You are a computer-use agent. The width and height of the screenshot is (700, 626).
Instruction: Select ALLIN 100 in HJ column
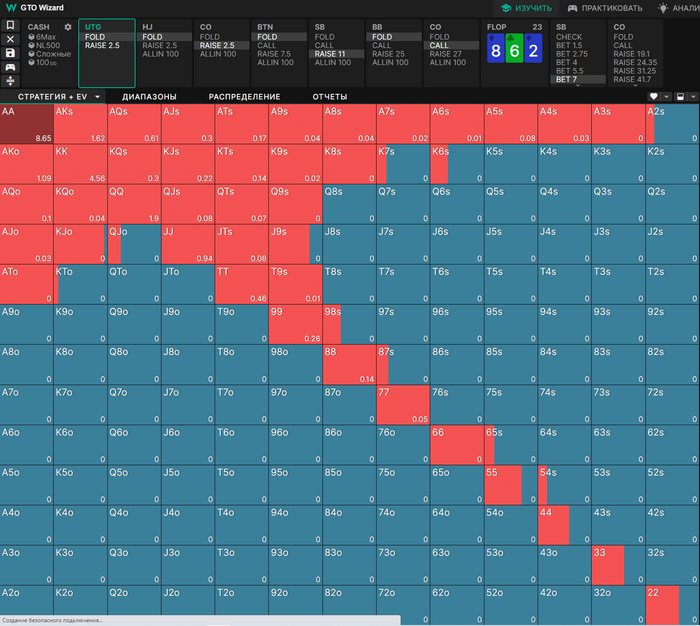click(161, 54)
